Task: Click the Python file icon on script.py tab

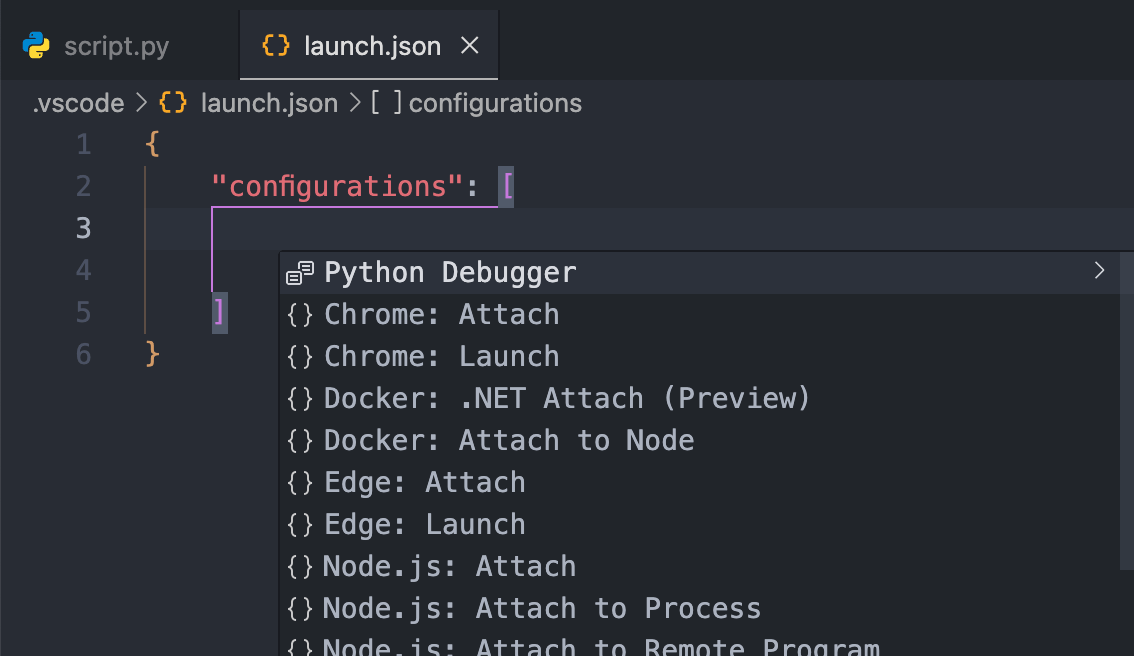Action: point(36,46)
